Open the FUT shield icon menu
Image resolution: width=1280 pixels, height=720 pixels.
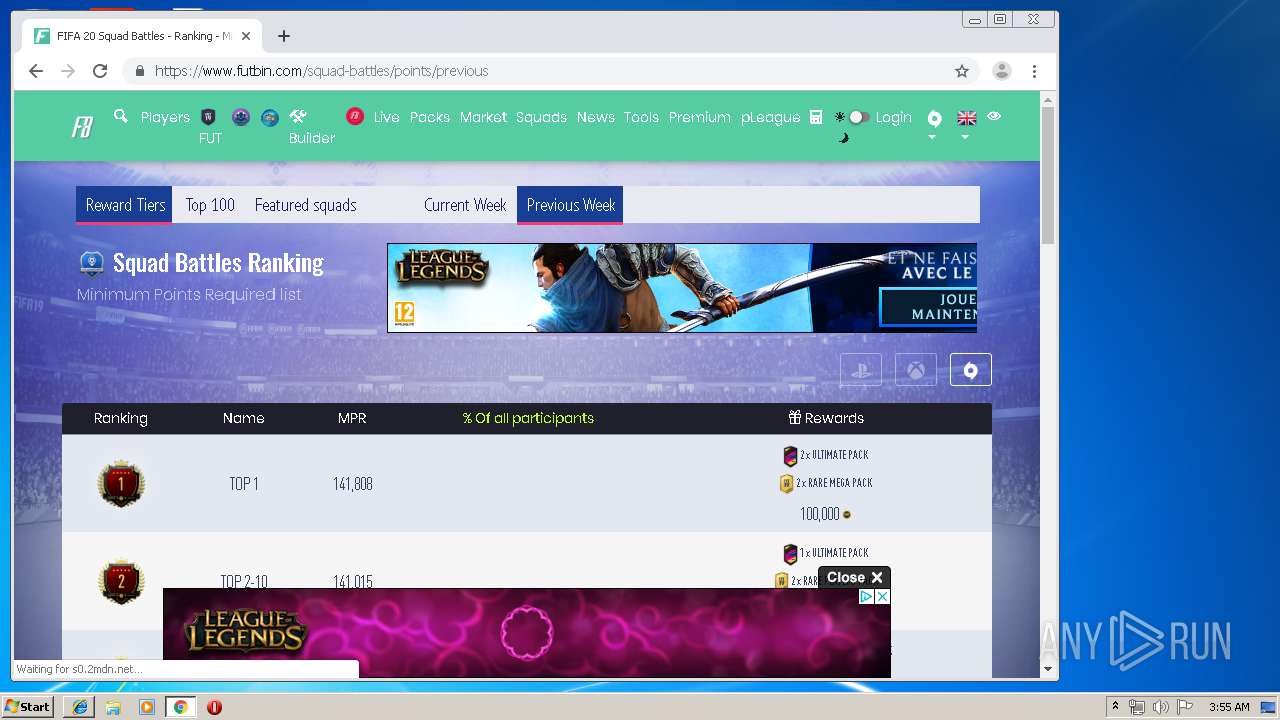pos(209,117)
